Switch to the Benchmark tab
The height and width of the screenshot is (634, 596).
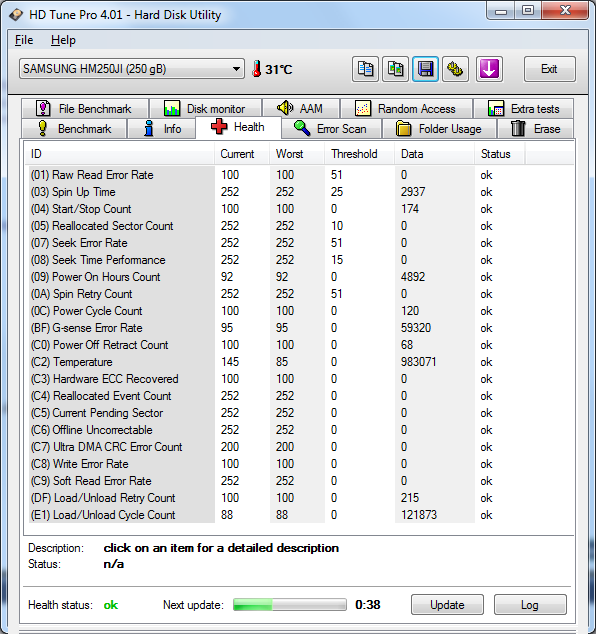74,129
